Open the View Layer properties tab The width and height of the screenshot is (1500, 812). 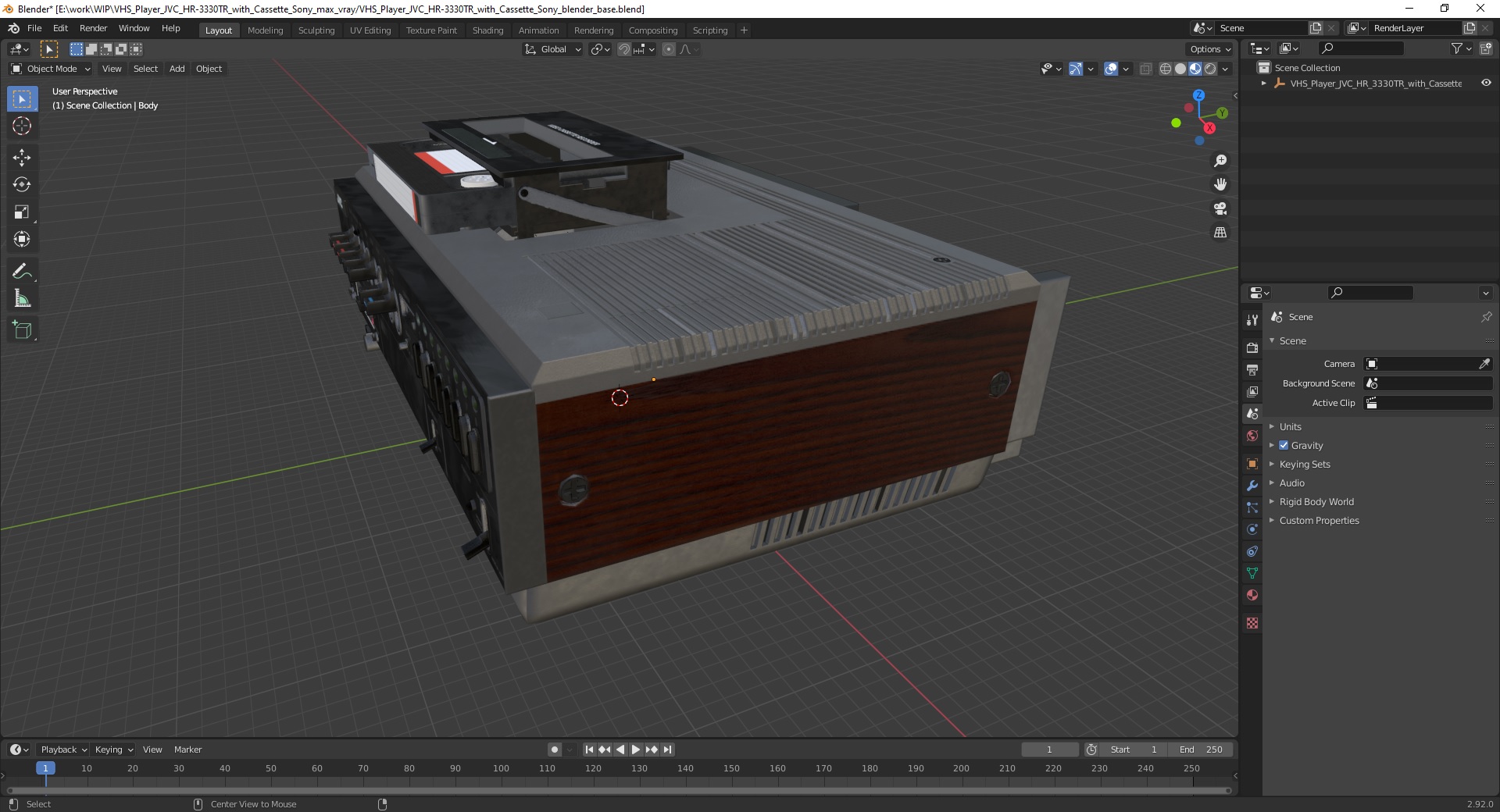click(x=1252, y=391)
